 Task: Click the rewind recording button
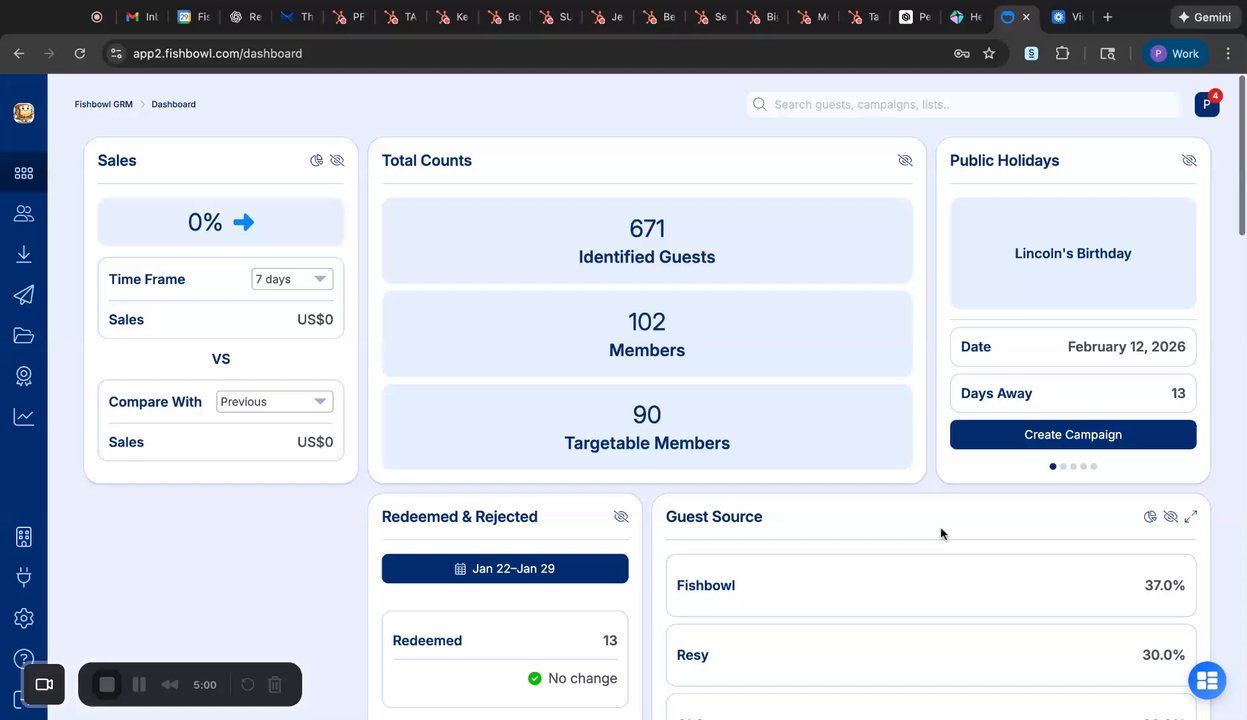click(x=170, y=685)
